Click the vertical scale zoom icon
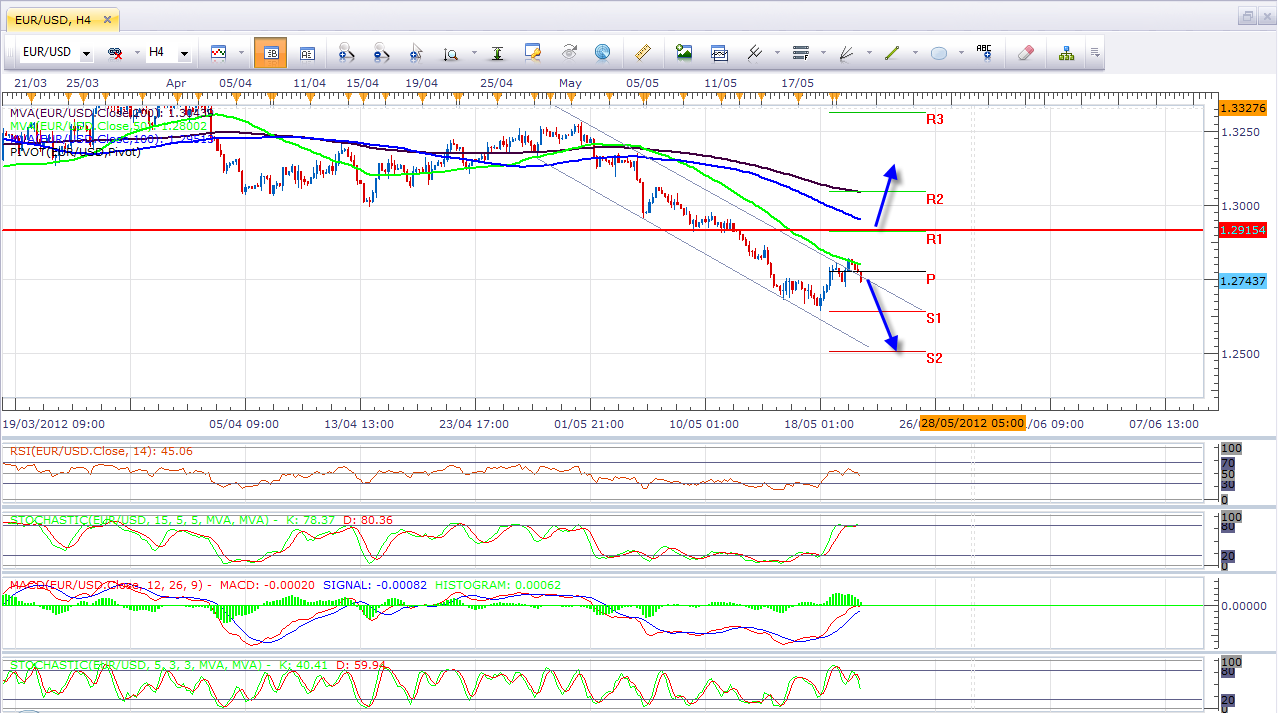Screen dimensions: 1278x713 (451, 53)
